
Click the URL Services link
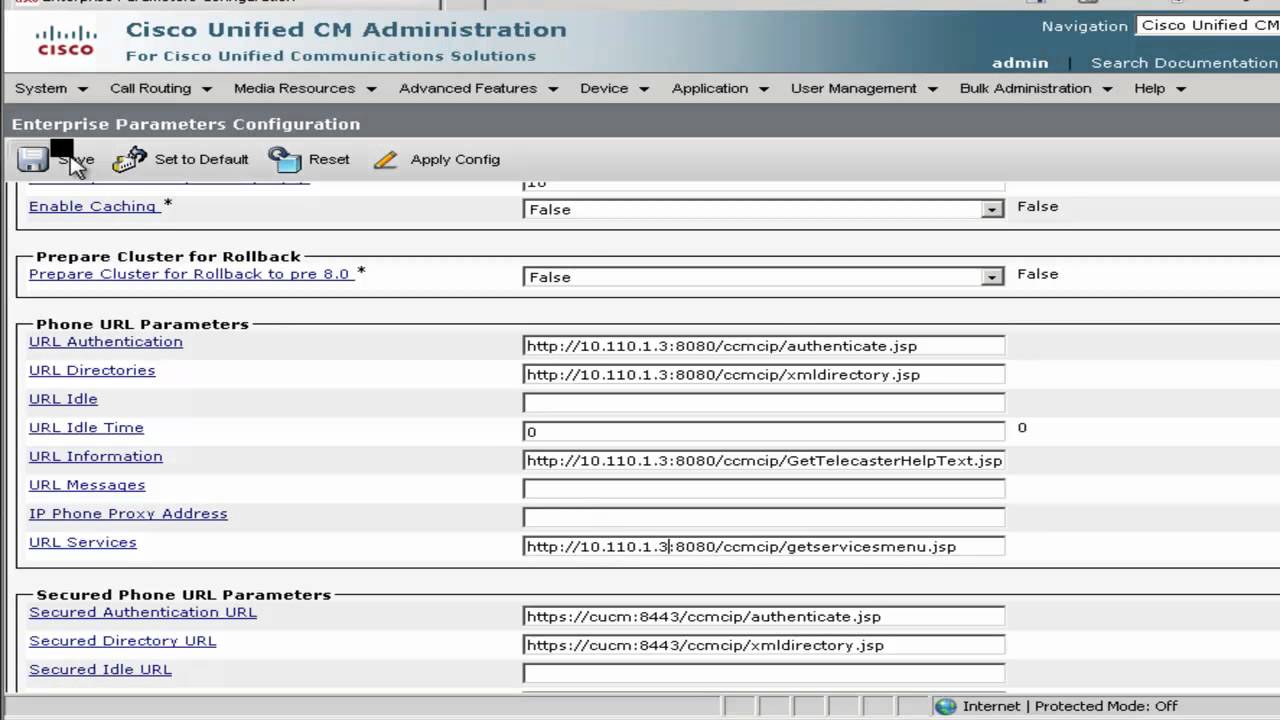[x=82, y=542]
